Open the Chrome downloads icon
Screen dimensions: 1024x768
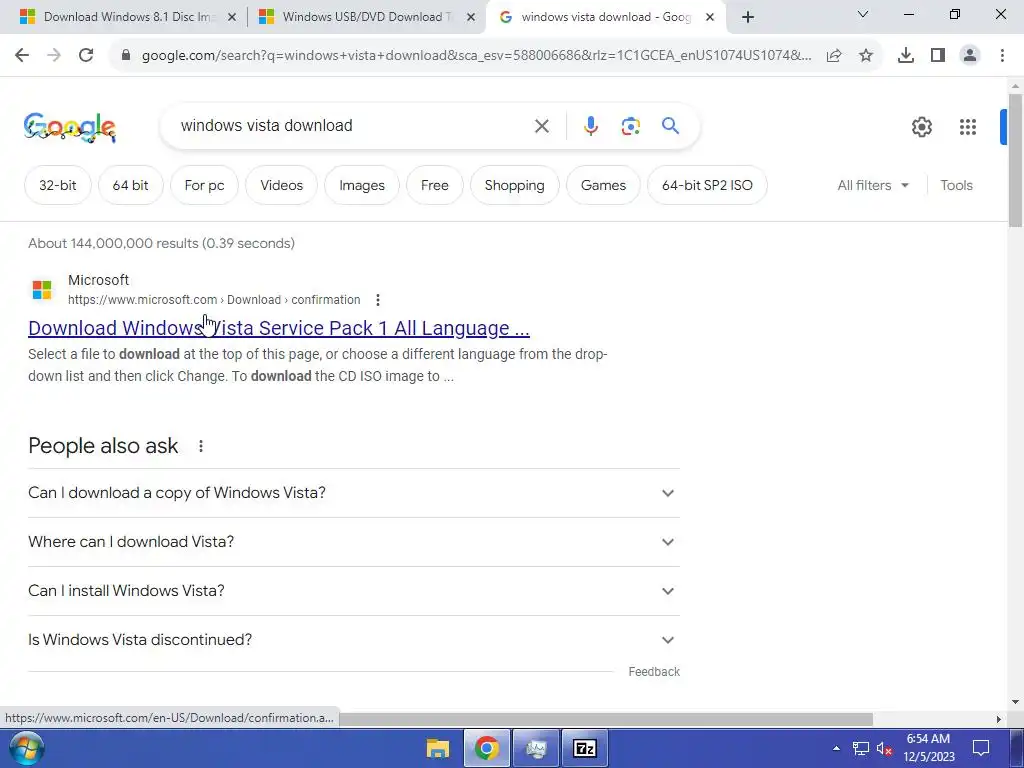click(906, 56)
